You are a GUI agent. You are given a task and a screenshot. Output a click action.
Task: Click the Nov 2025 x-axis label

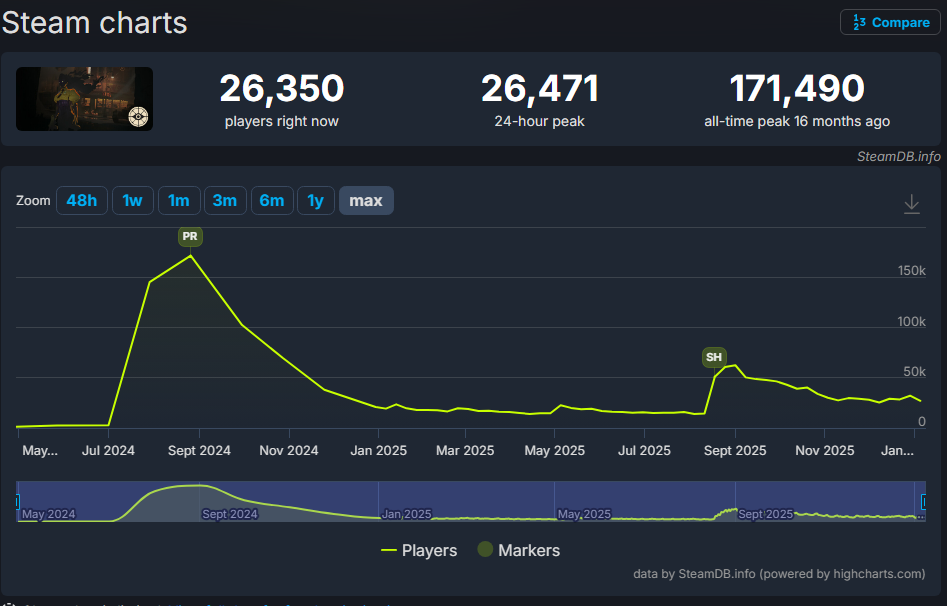[824, 451]
